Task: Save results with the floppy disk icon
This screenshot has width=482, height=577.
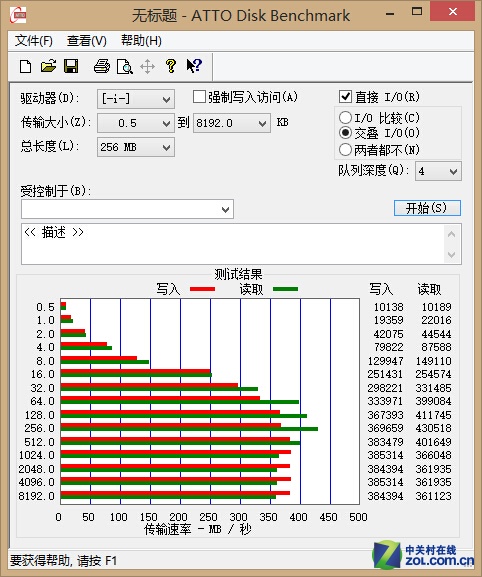Action: coord(71,66)
